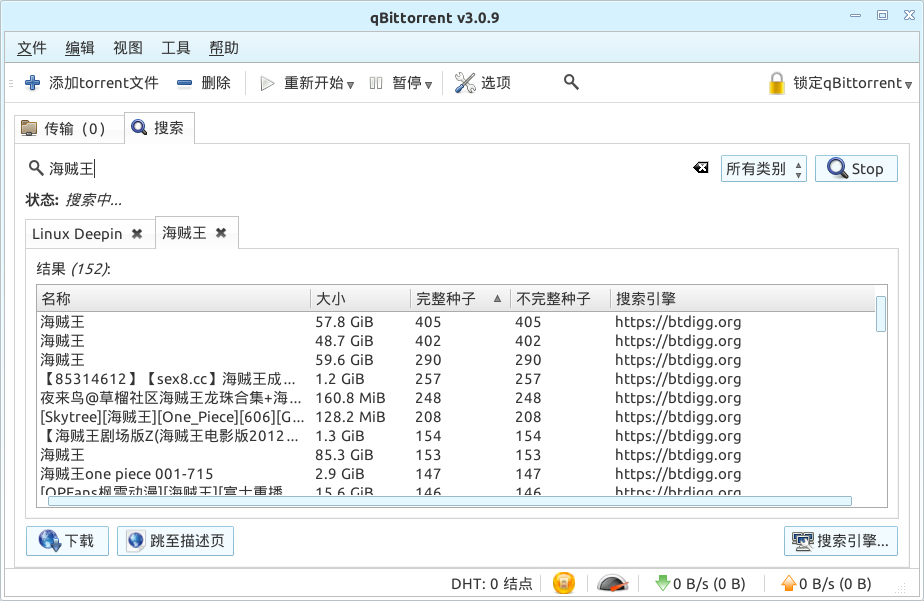
Task: Select the 海贼王剧场版Z result row
Action: pos(456,436)
